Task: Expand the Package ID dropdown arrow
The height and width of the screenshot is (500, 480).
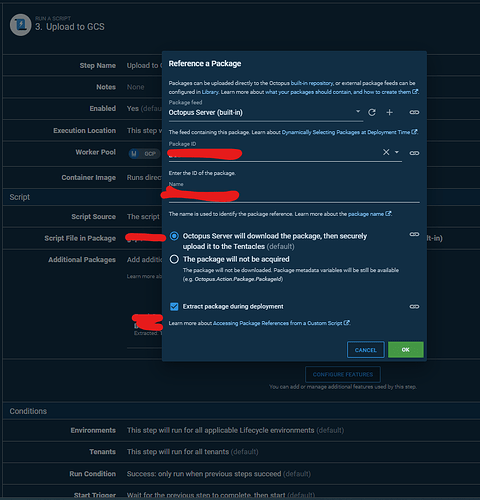Action: [397, 152]
